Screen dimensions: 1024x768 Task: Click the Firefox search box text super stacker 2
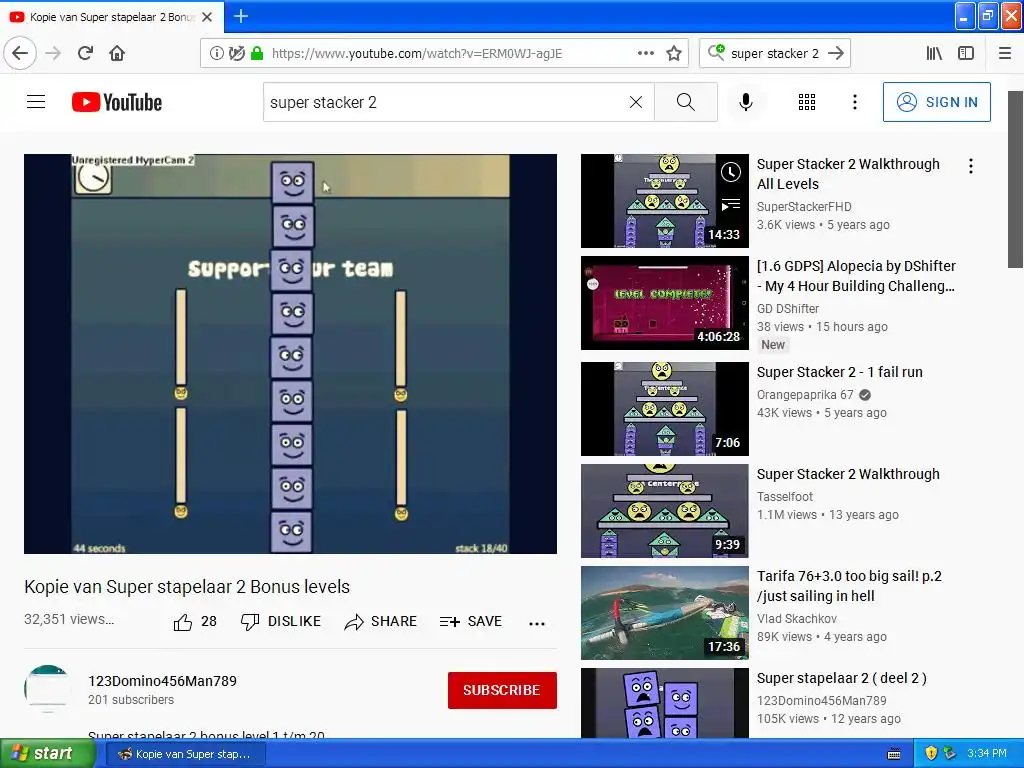(x=775, y=54)
